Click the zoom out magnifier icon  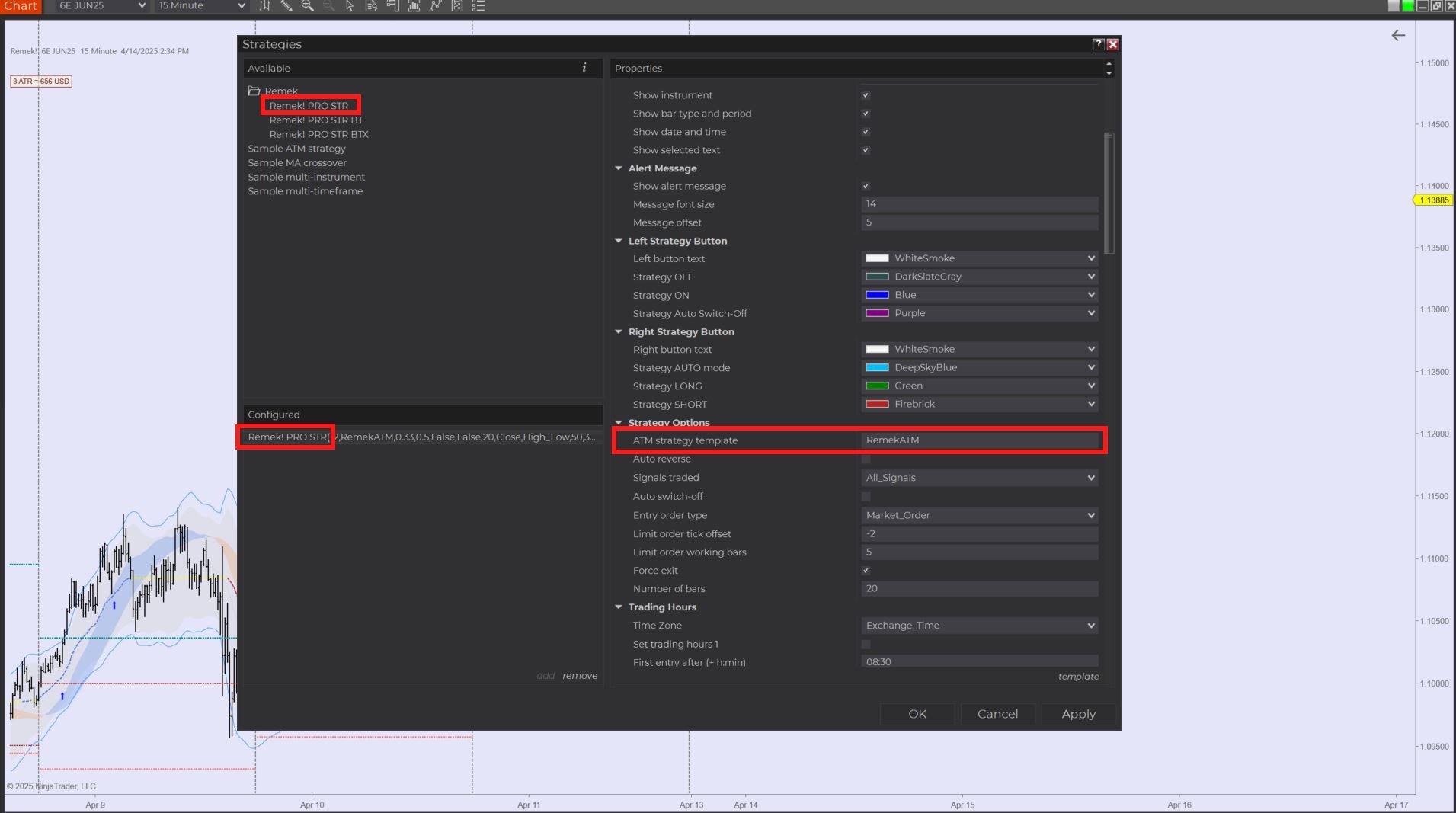click(328, 6)
